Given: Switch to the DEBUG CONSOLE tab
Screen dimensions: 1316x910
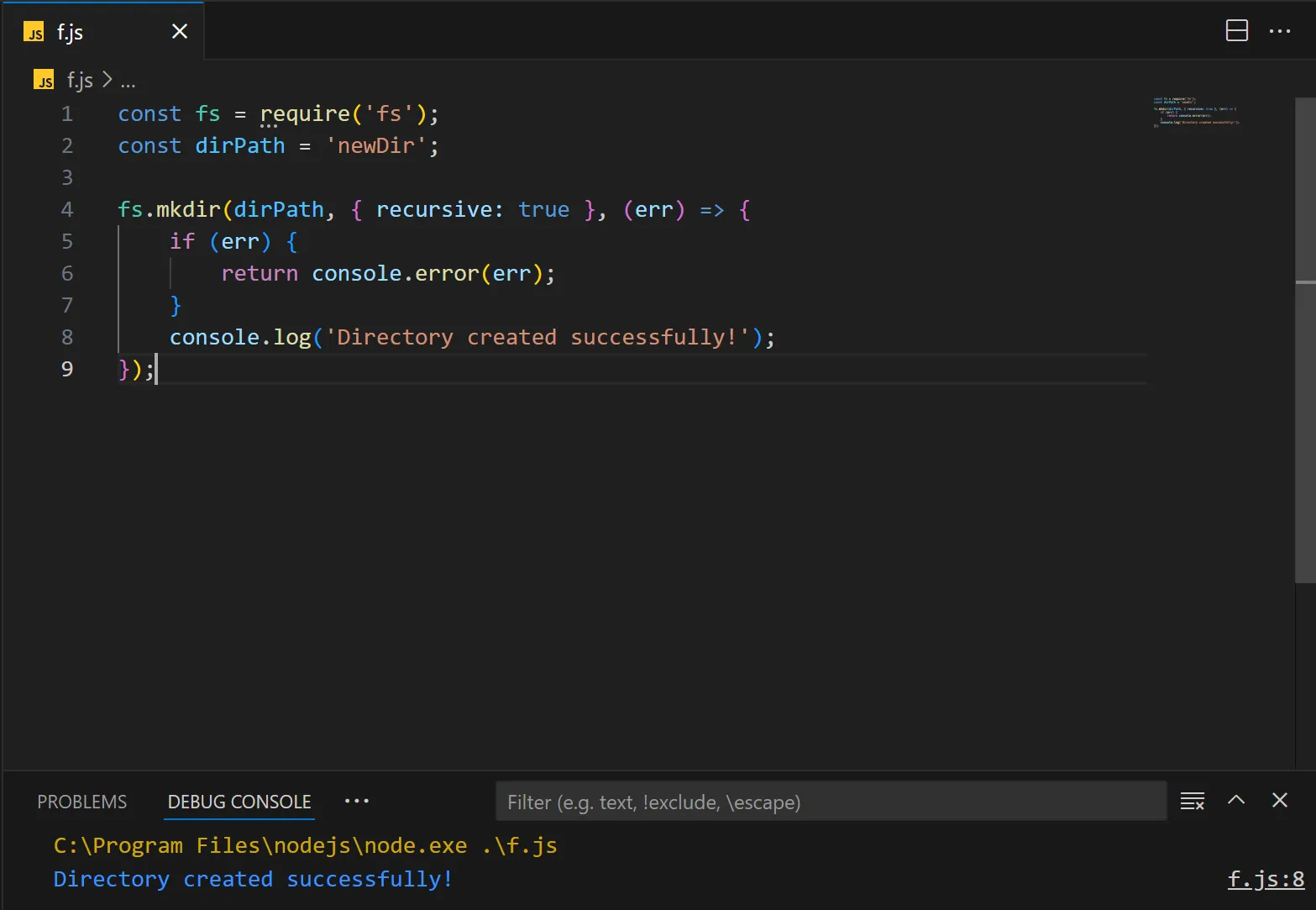Looking at the screenshot, I should pos(239,802).
